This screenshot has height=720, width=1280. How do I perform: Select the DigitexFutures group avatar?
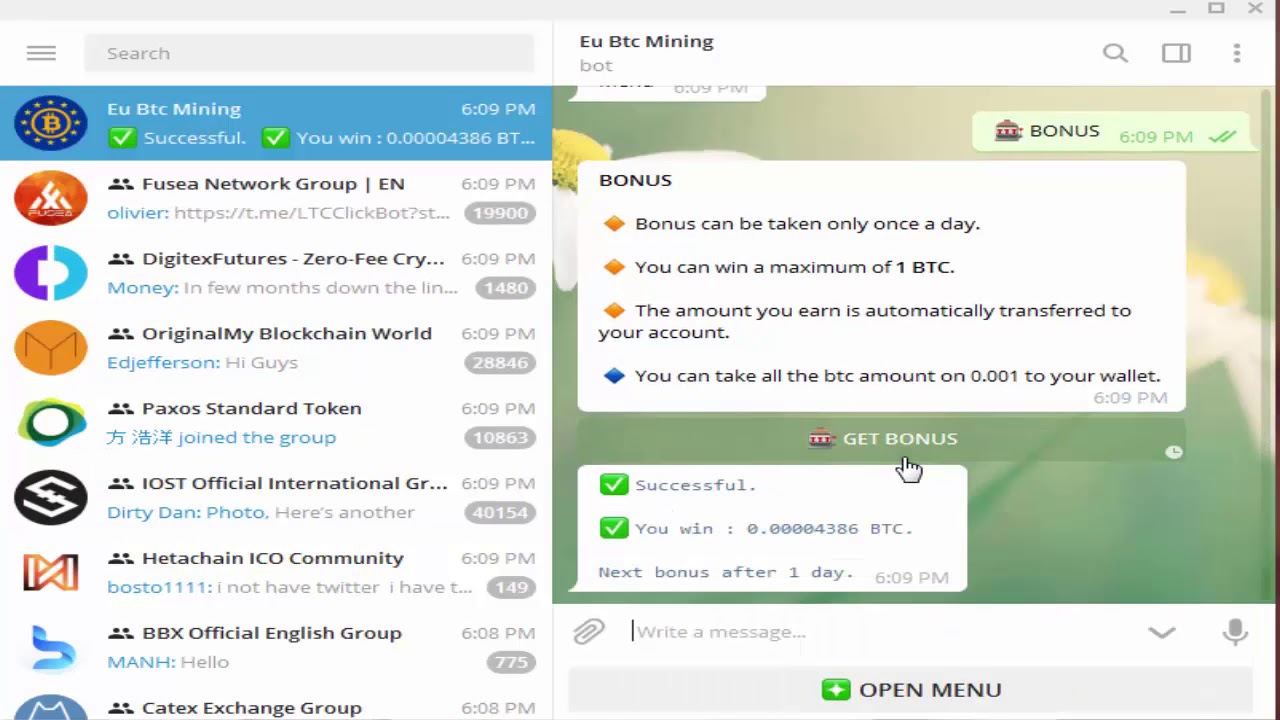pyautogui.click(x=51, y=273)
